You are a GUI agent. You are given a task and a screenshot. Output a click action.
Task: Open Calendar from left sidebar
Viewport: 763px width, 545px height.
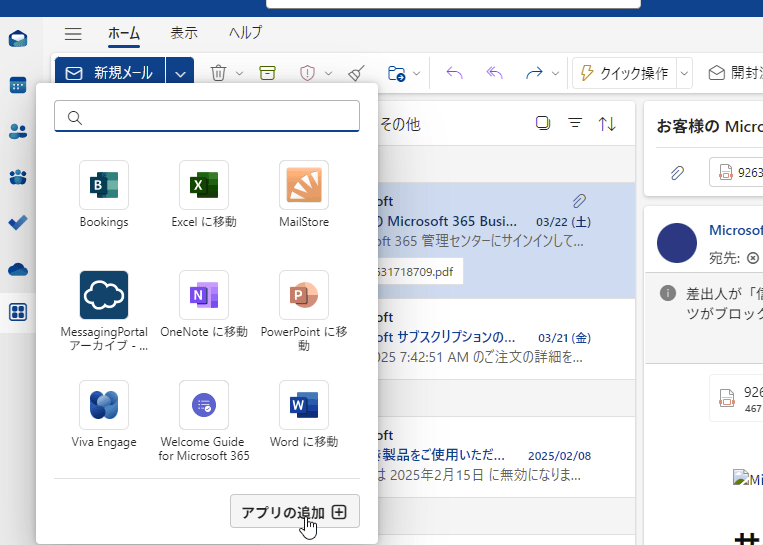click(x=18, y=85)
